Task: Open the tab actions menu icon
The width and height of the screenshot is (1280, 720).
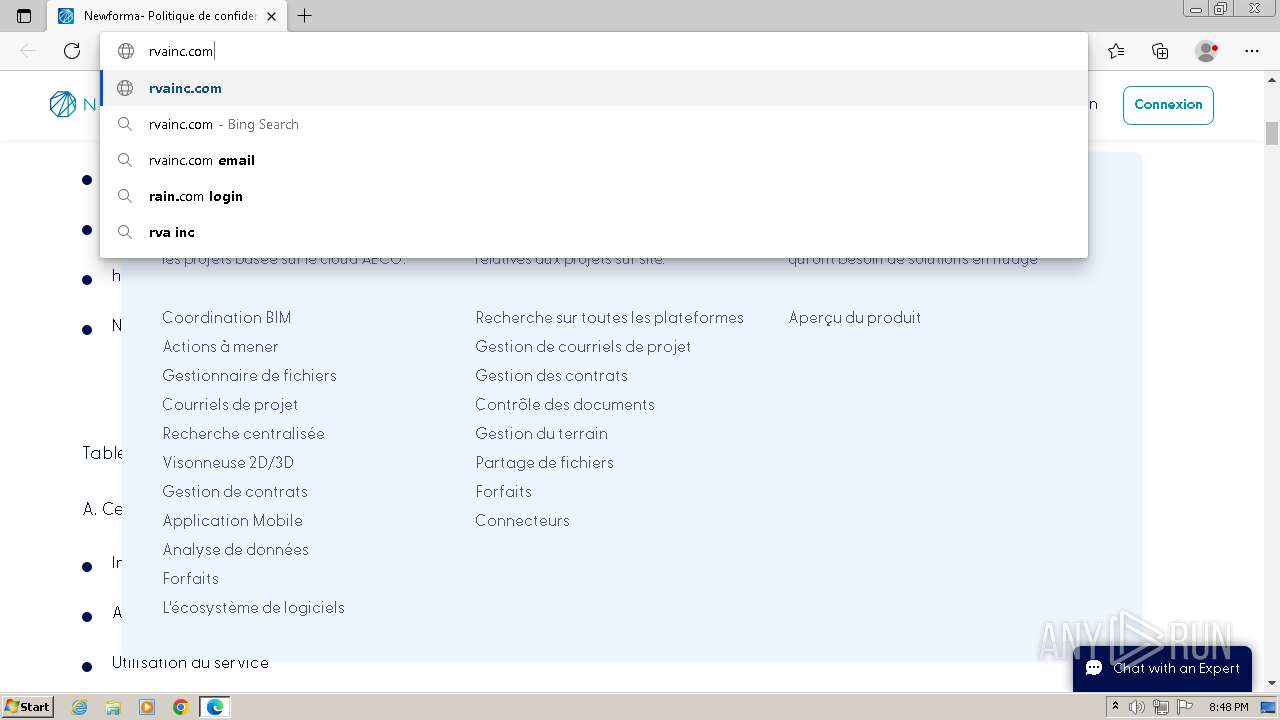Action: pyautogui.click(x=24, y=16)
